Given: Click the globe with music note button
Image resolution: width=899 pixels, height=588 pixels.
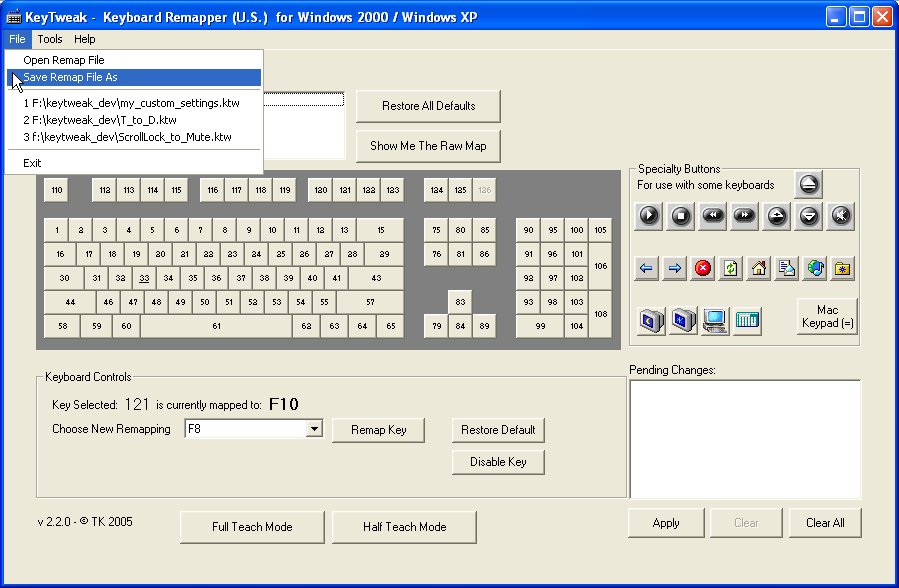Looking at the screenshot, I should pos(815,268).
